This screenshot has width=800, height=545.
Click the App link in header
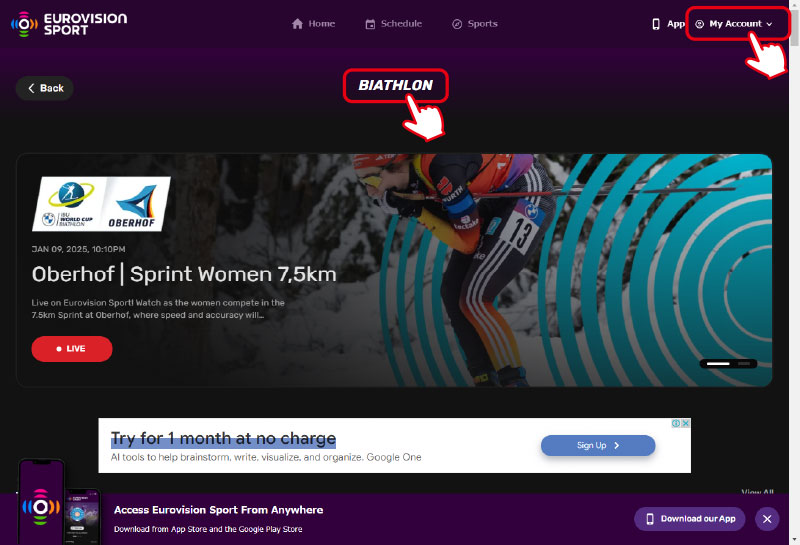[676, 24]
